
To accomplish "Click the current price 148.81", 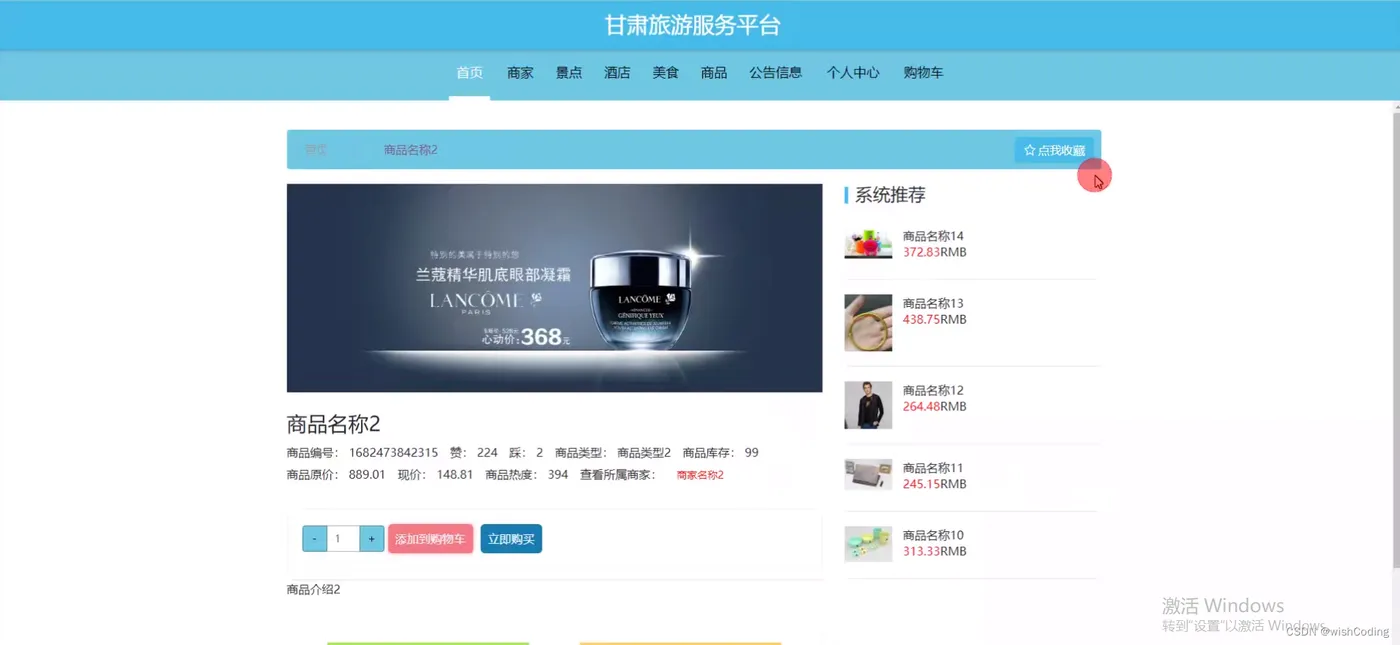I will 455,475.
